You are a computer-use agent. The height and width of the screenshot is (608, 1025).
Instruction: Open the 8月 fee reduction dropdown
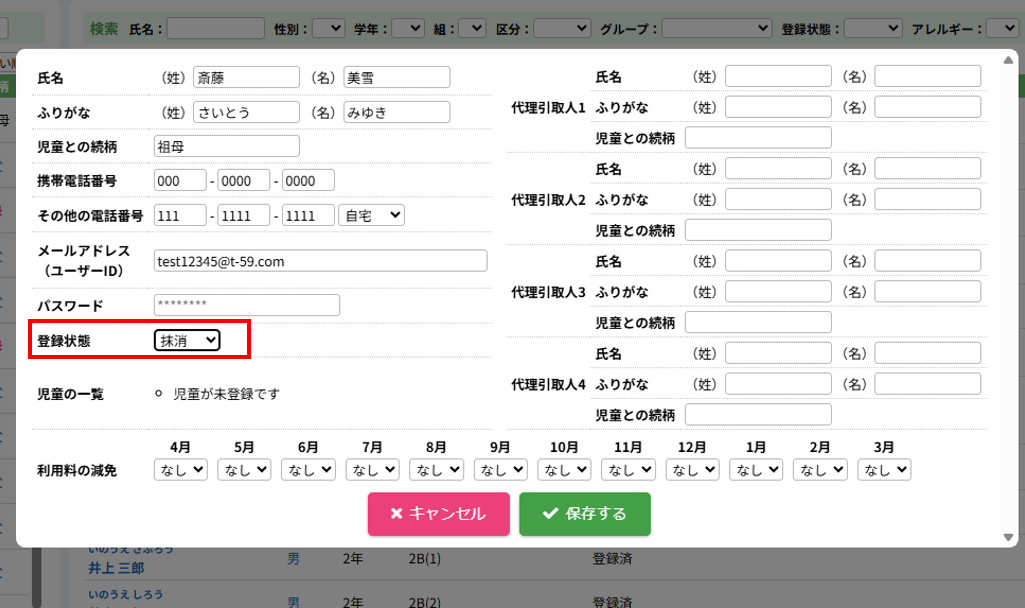pos(436,469)
